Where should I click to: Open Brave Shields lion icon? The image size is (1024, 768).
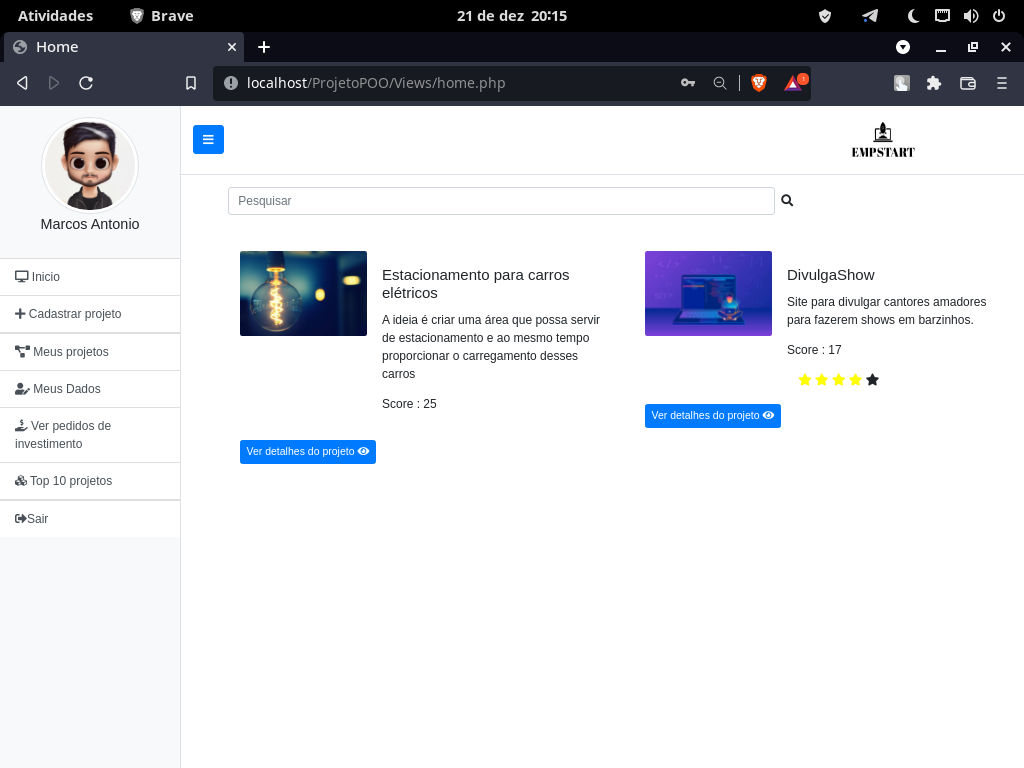[x=758, y=83]
